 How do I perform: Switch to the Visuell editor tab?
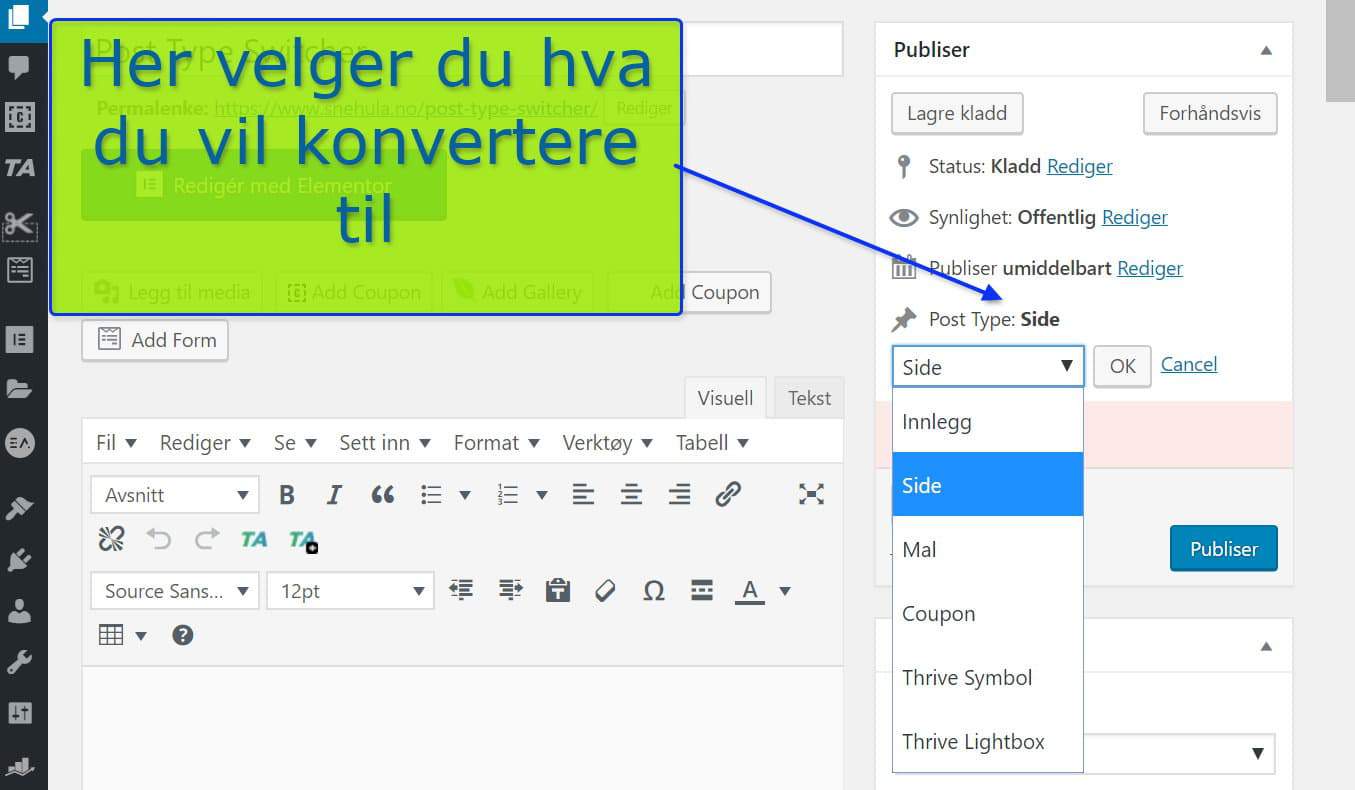click(725, 398)
